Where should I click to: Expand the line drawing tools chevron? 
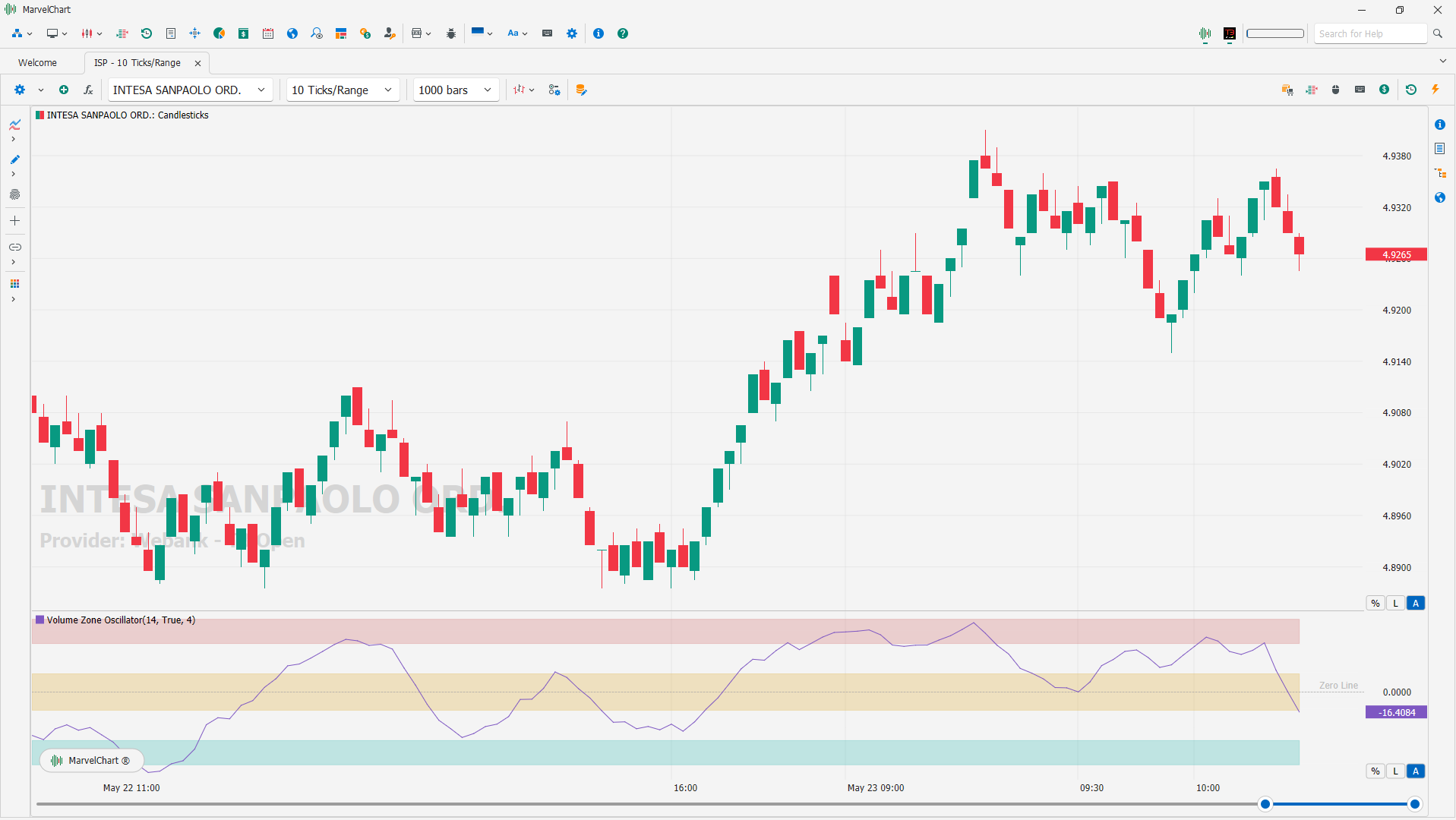coord(14,139)
